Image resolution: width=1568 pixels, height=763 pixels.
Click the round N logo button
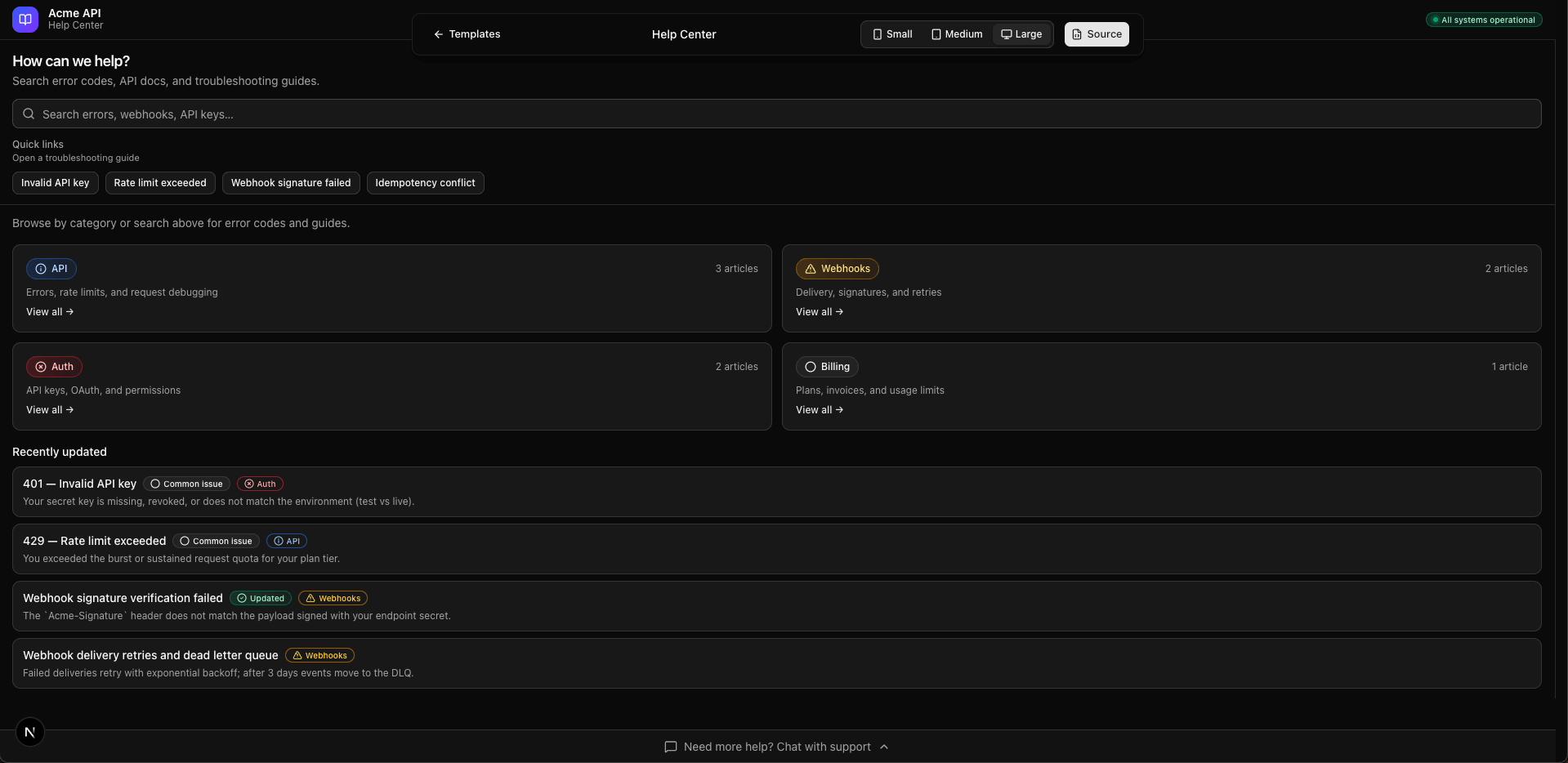pyautogui.click(x=30, y=732)
